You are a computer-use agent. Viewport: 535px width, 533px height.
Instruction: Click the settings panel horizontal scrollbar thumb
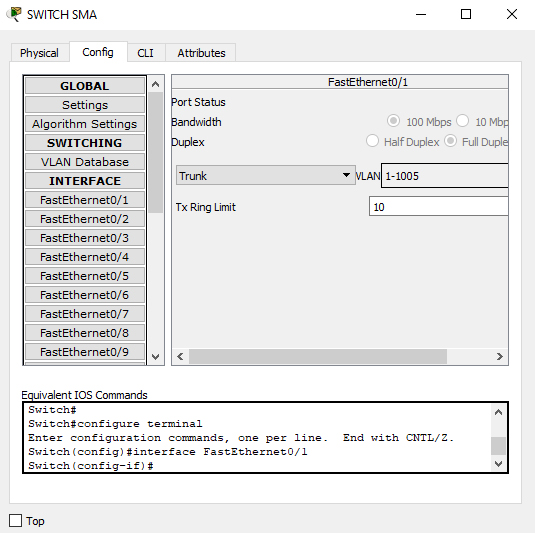point(318,357)
